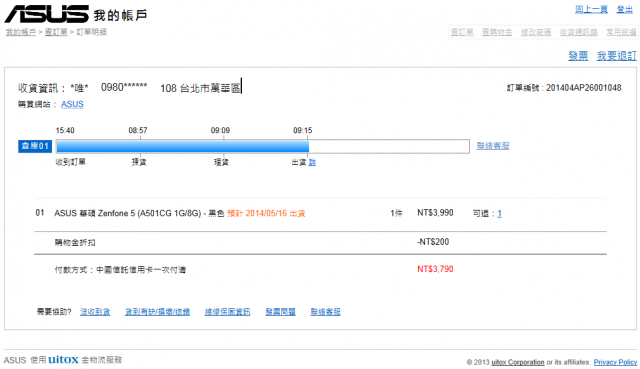Image resolution: width=640 pixels, height=369 pixels.
Task: Click the blue order progress bar
Action: 182,146
